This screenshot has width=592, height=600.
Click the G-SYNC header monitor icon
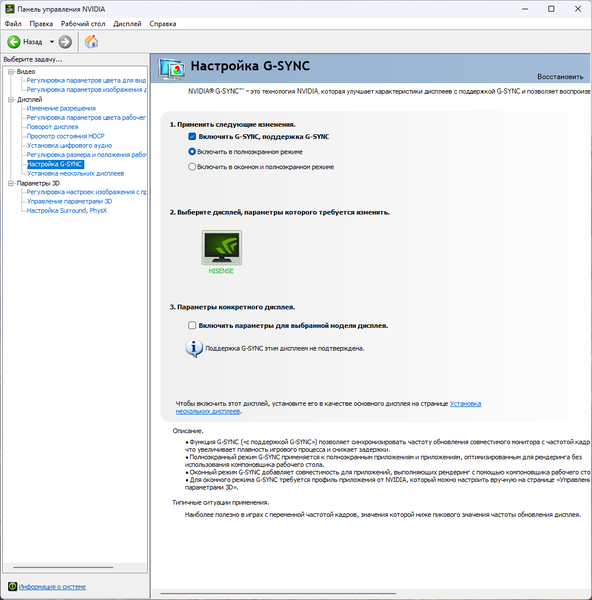[x=171, y=69]
